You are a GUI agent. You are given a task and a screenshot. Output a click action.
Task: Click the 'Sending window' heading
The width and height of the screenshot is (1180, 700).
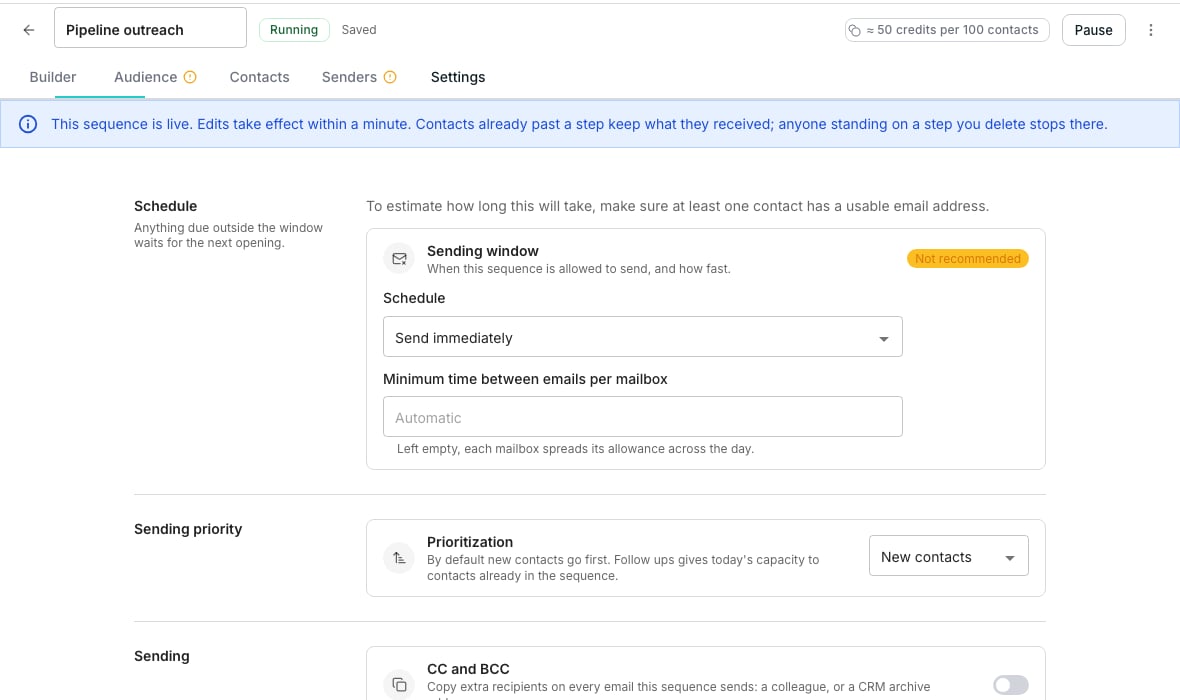coord(482,251)
